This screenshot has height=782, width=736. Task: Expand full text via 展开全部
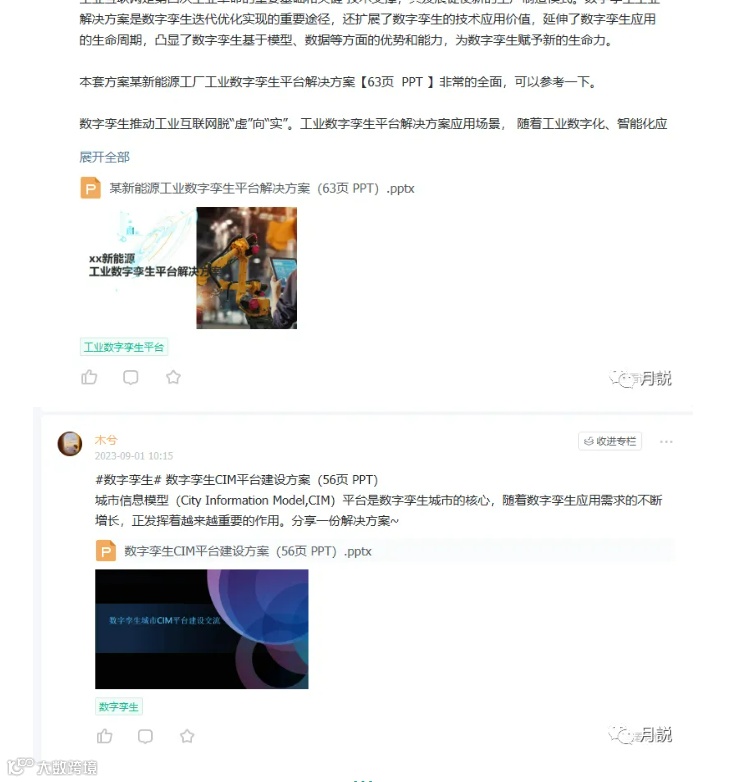point(104,157)
